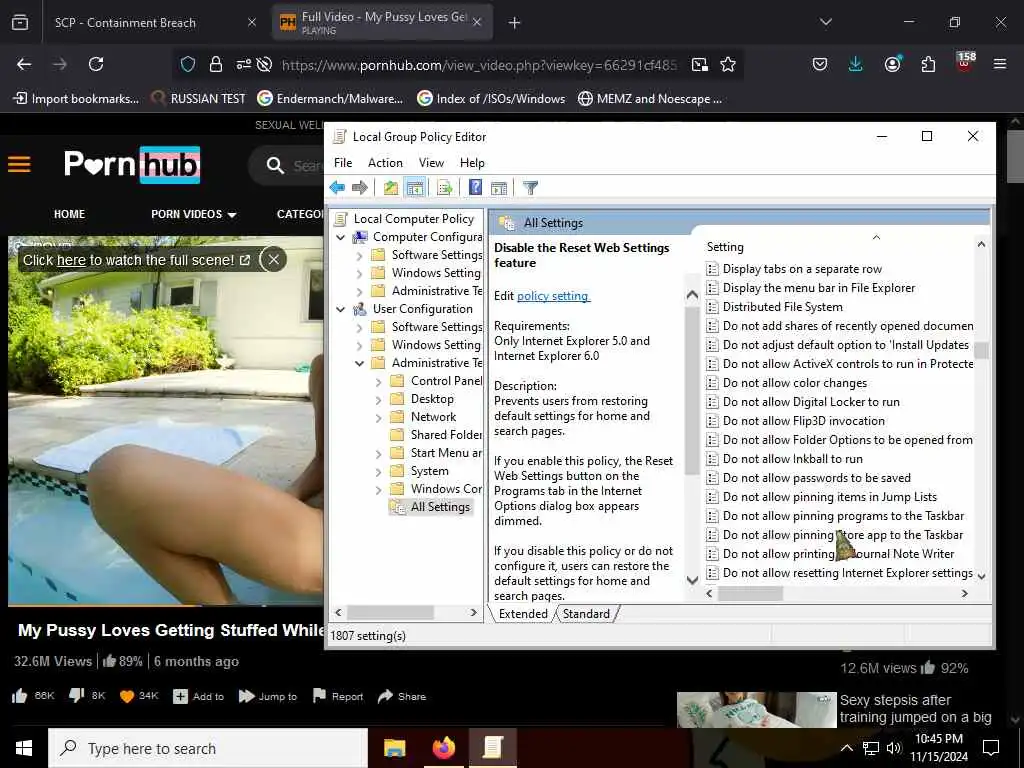
Task: Click the Type here to search taskbar box
Action: pos(208,748)
